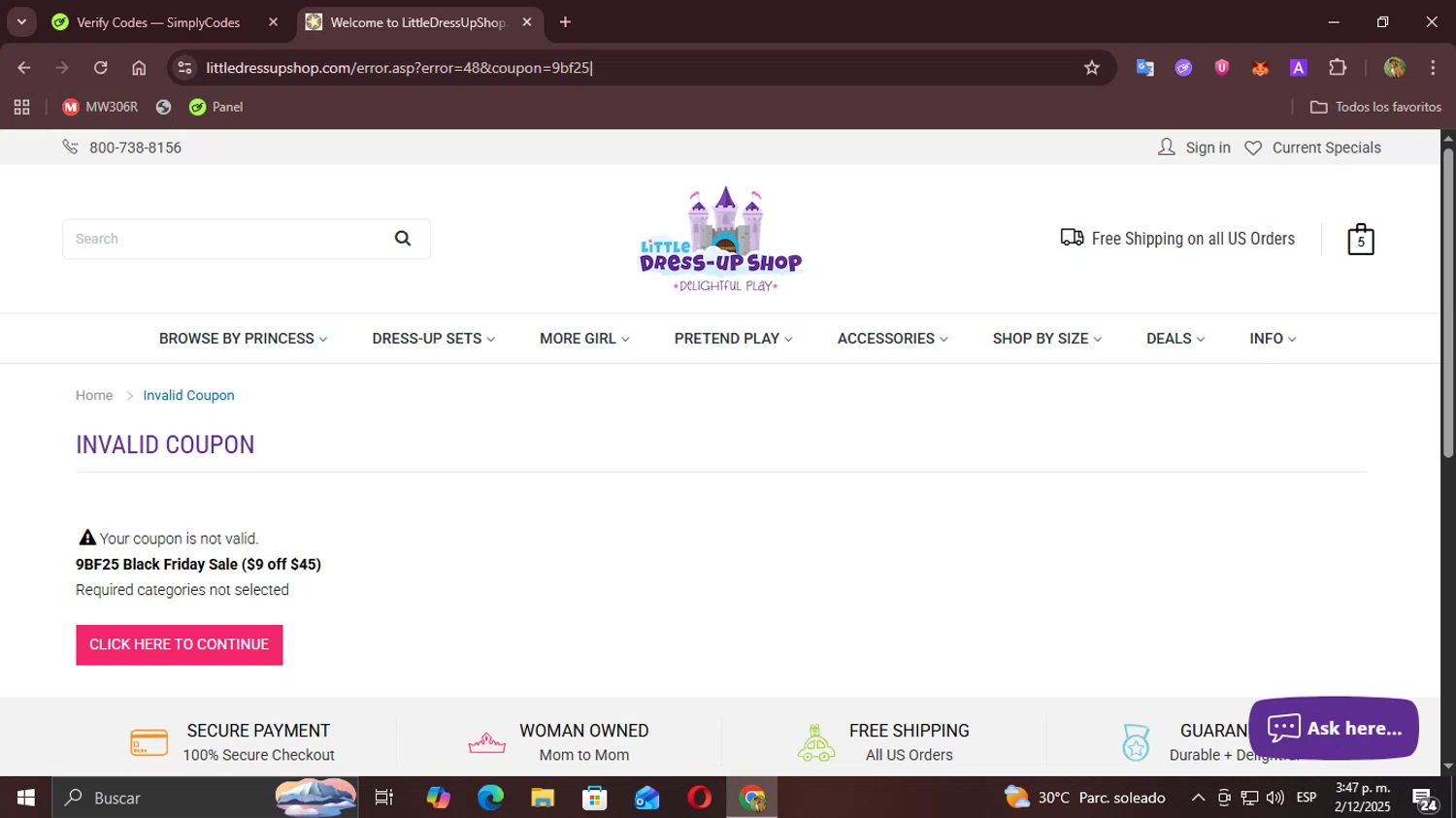Open Panel bookmark
Screen dimensions: 1456x818
click(x=216, y=107)
